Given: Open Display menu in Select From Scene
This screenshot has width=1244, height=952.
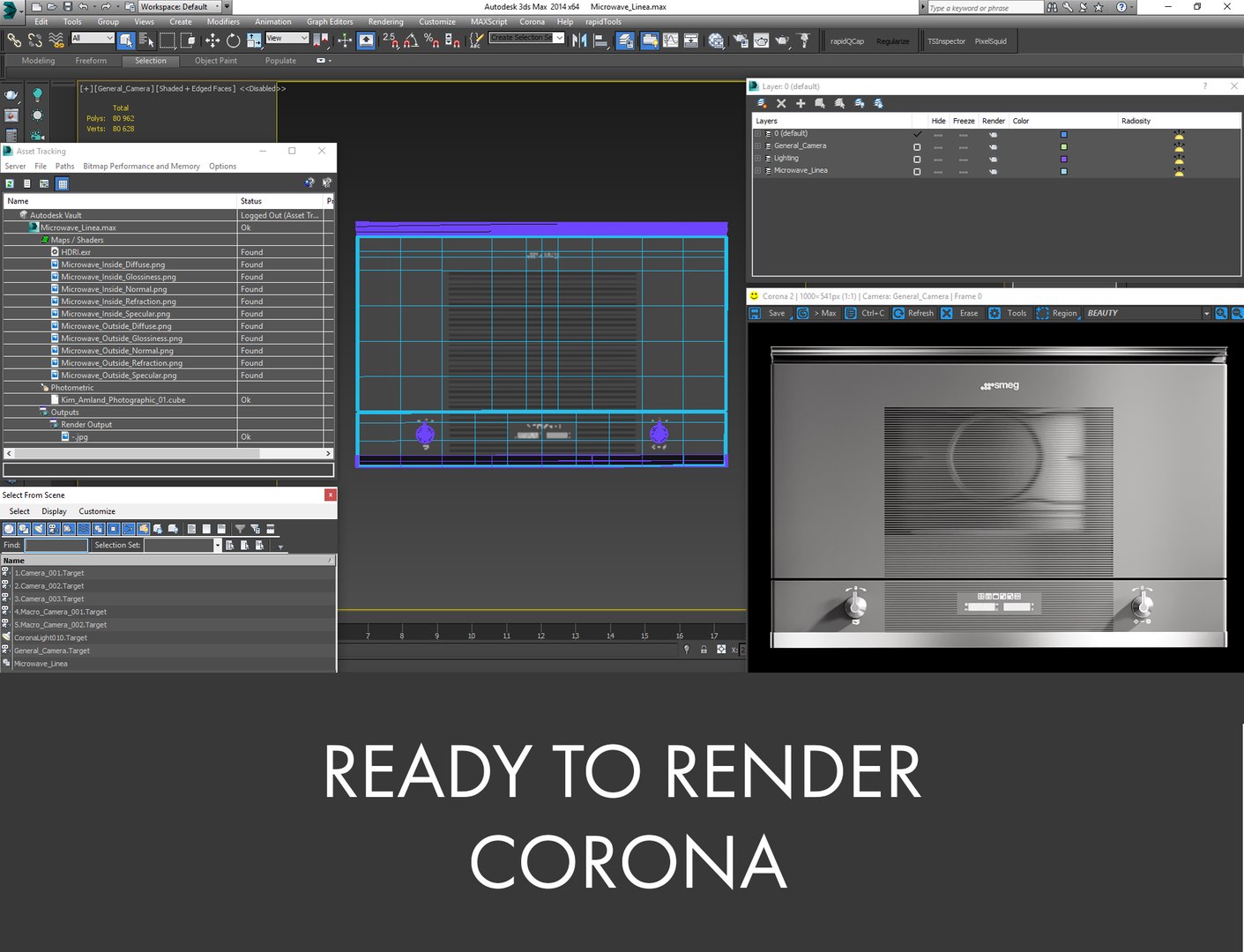Looking at the screenshot, I should [54, 511].
